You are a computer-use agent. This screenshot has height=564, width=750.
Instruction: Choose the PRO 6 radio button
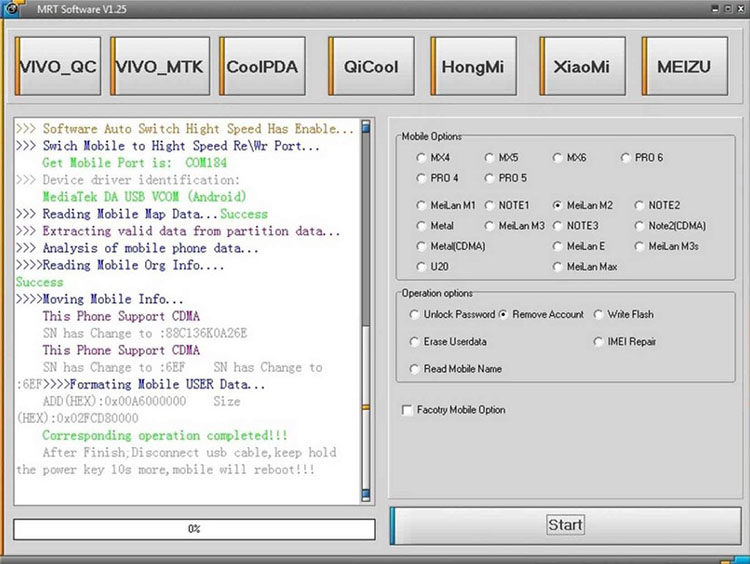642,157
